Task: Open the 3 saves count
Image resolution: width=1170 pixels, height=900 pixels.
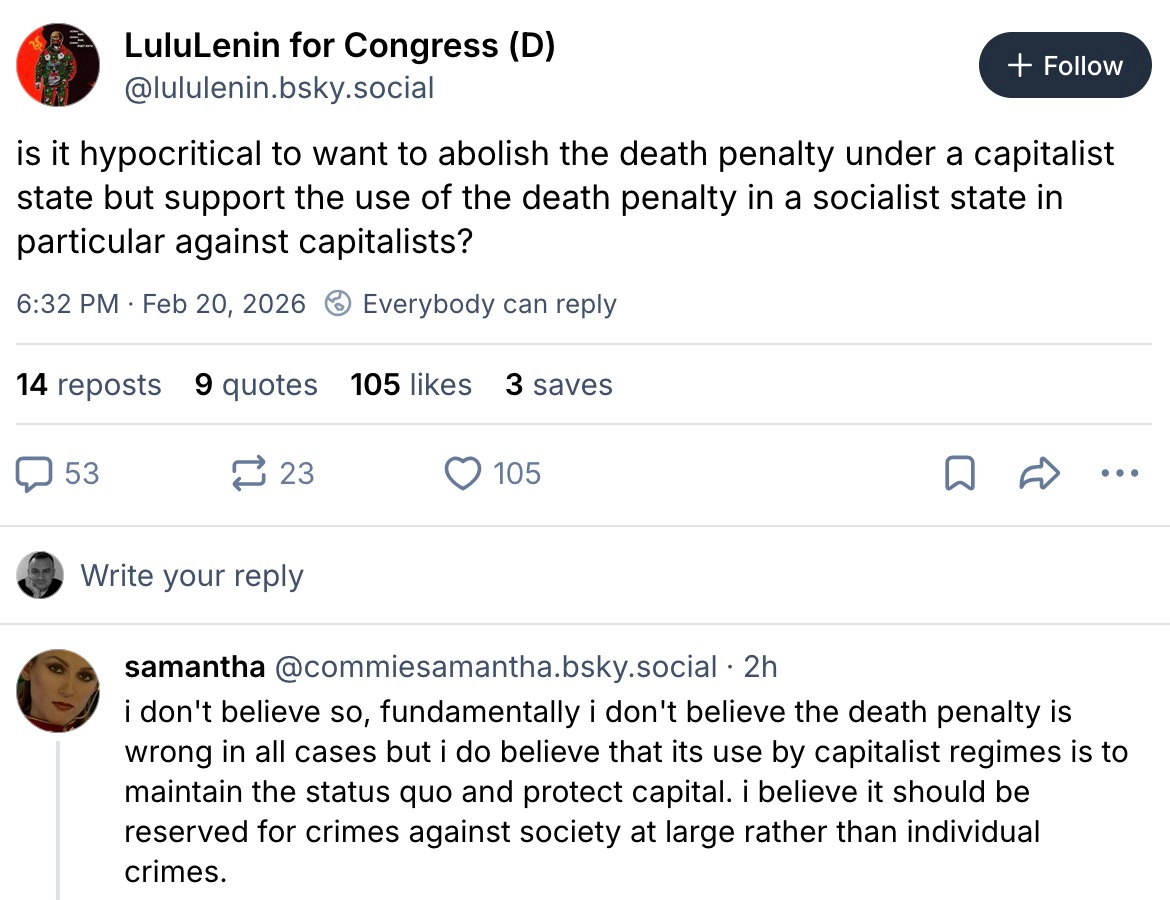Action: click(559, 385)
